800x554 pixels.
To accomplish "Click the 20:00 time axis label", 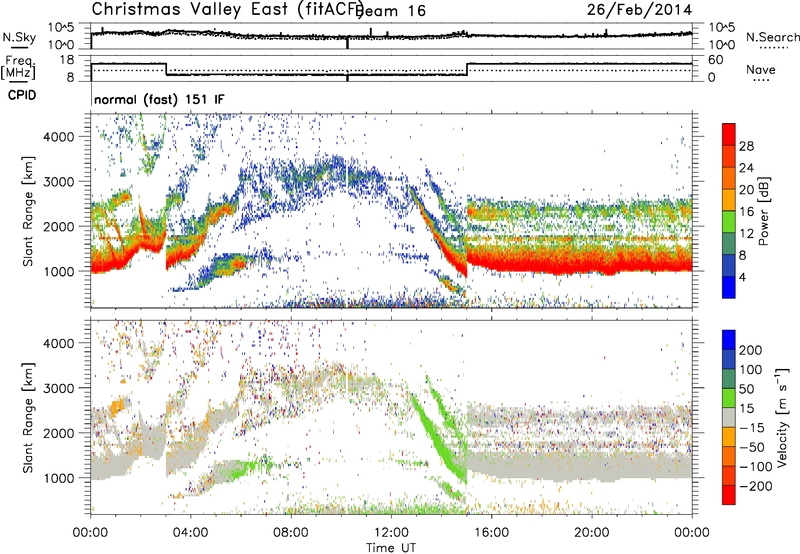I will tap(591, 533).
